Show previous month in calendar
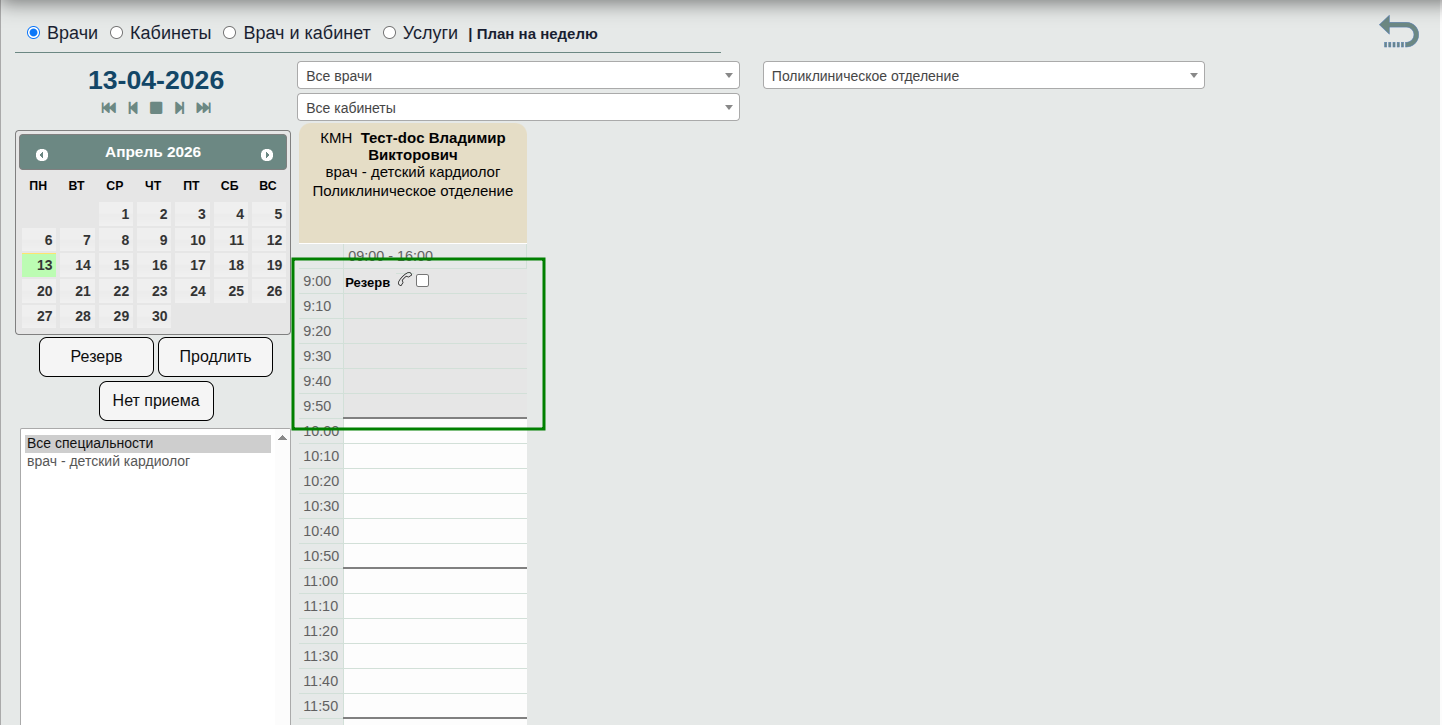The image size is (1442, 725). tap(42, 154)
